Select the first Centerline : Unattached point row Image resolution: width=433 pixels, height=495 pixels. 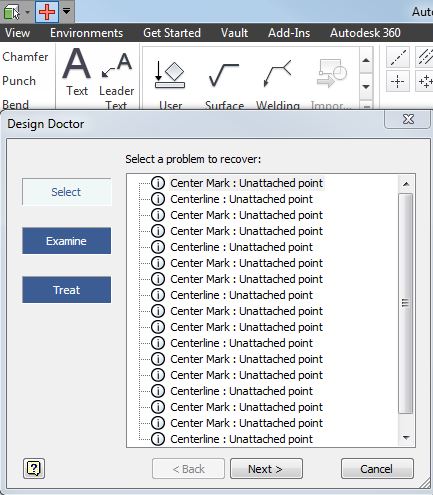pyautogui.click(x=242, y=199)
